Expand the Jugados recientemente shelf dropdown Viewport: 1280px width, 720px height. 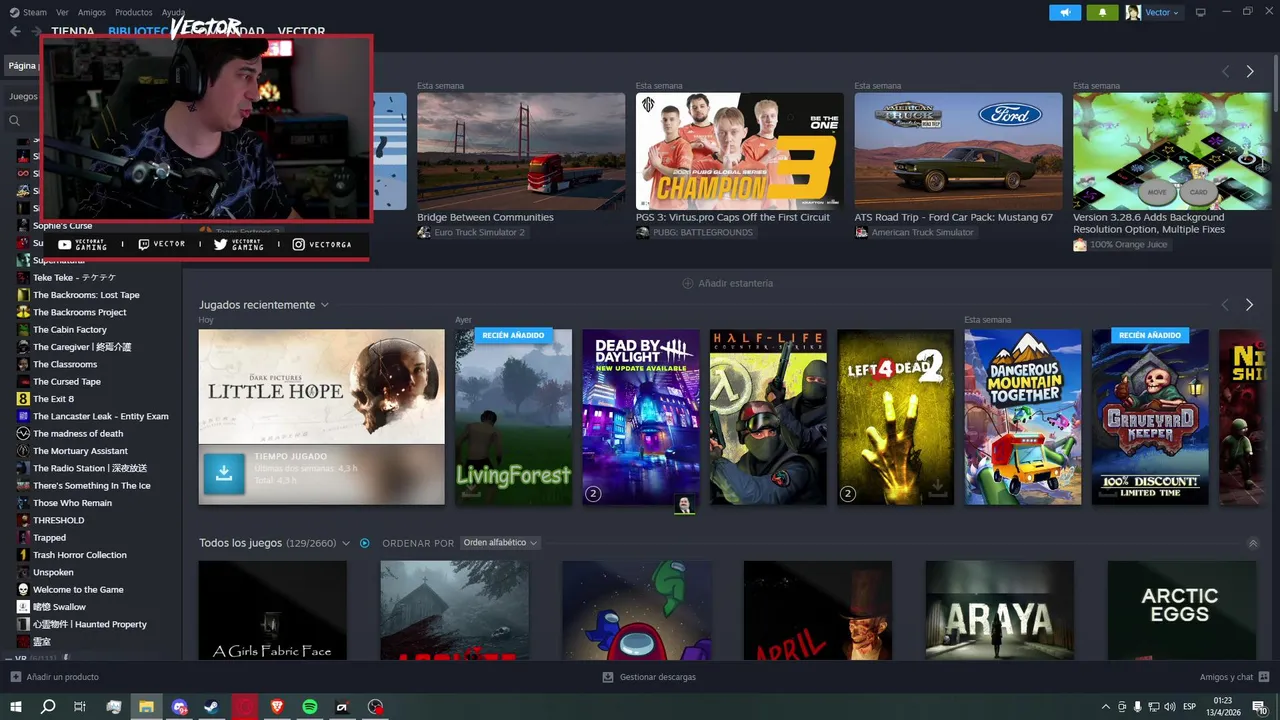pos(325,305)
